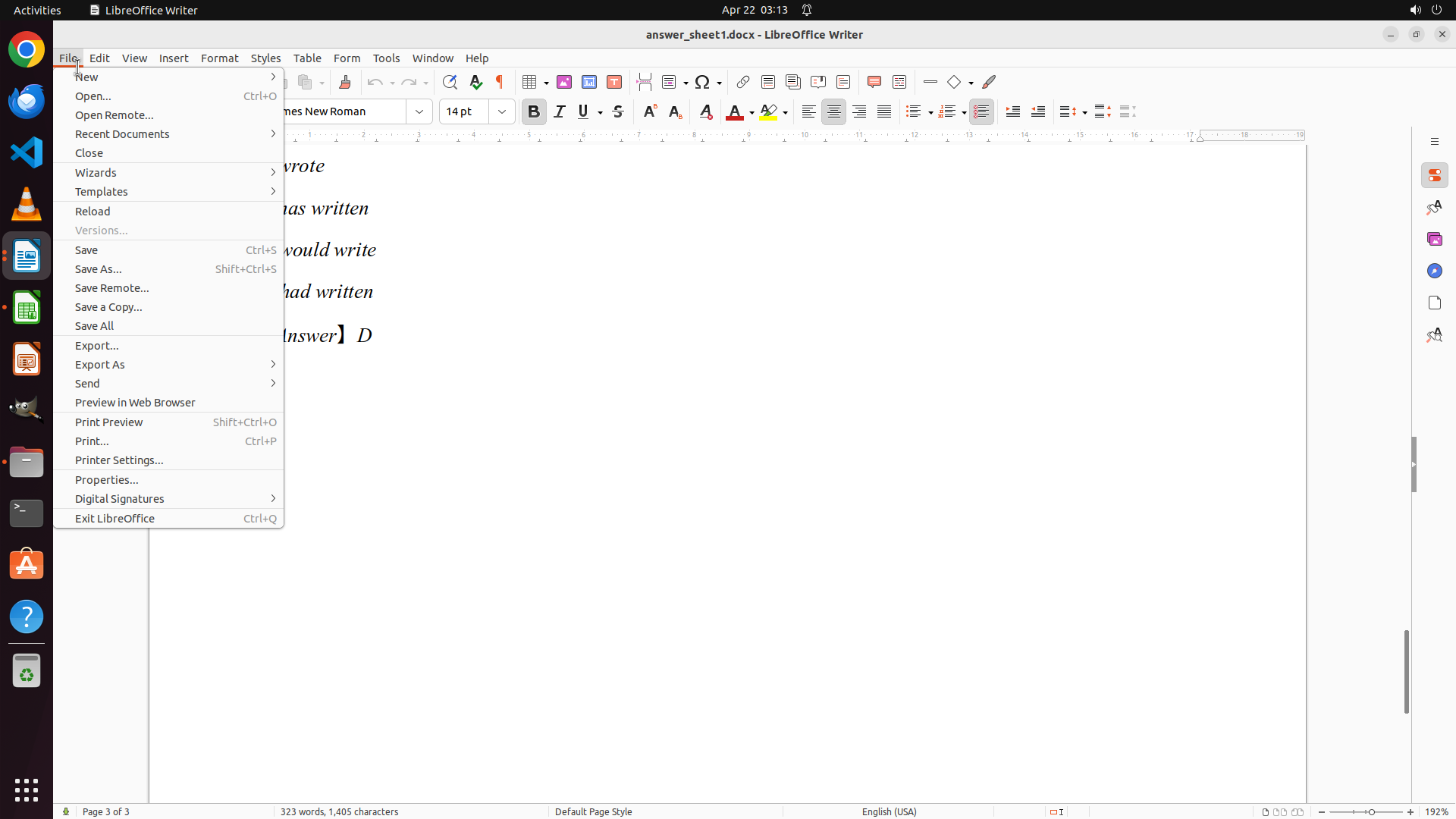Click the Clone Formatting paintbrush icon

point(345,82)
